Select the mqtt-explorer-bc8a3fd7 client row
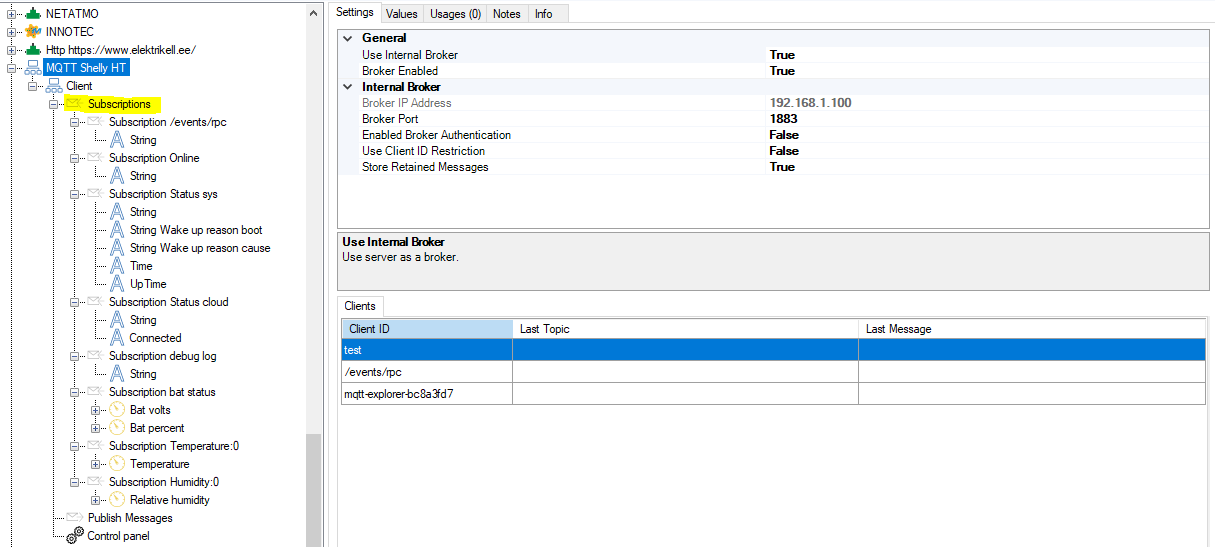Screen dimensions: 1215x547 (x=426, y=394)
